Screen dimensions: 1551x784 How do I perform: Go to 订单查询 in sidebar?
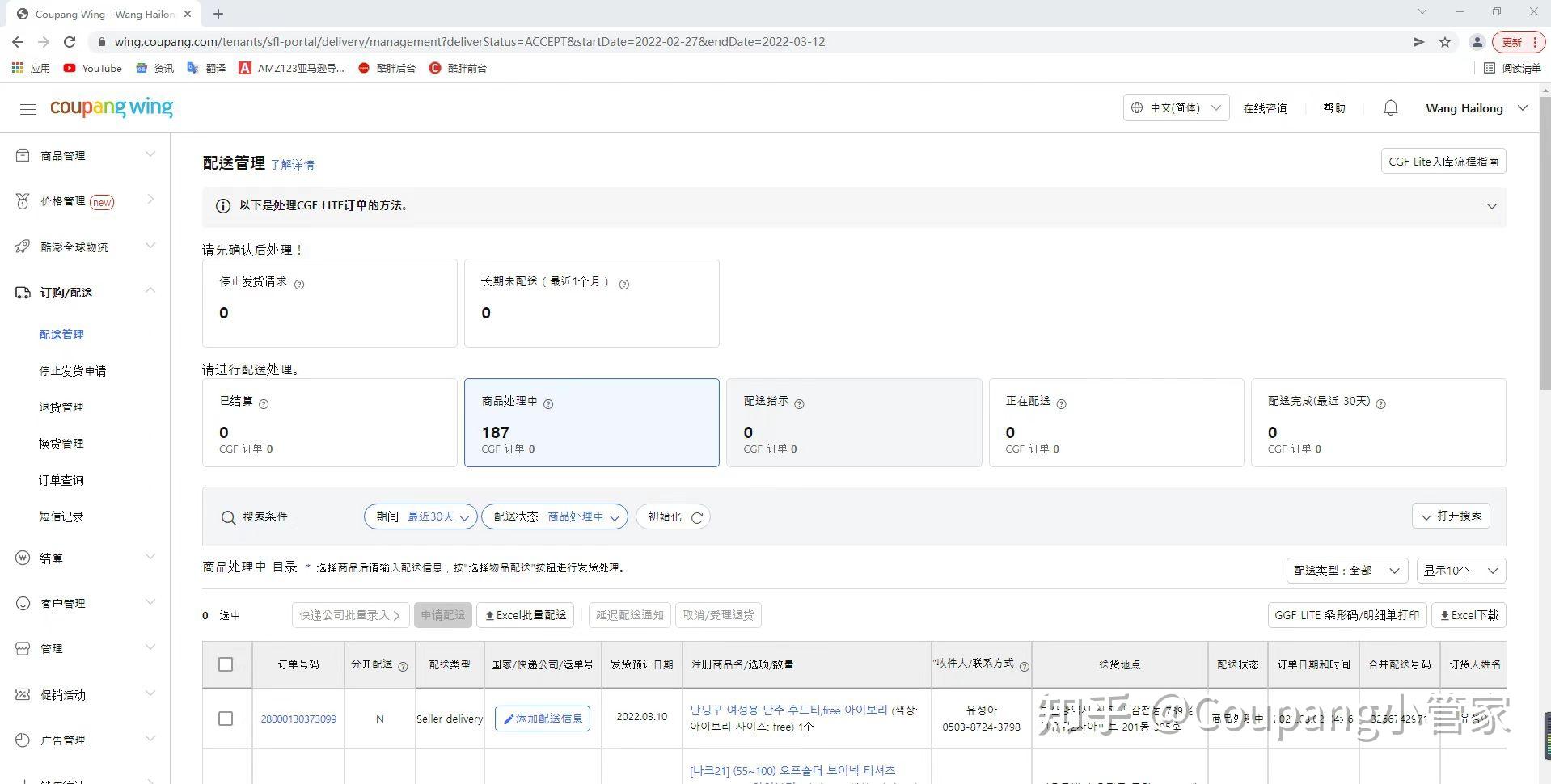[61, 480]
